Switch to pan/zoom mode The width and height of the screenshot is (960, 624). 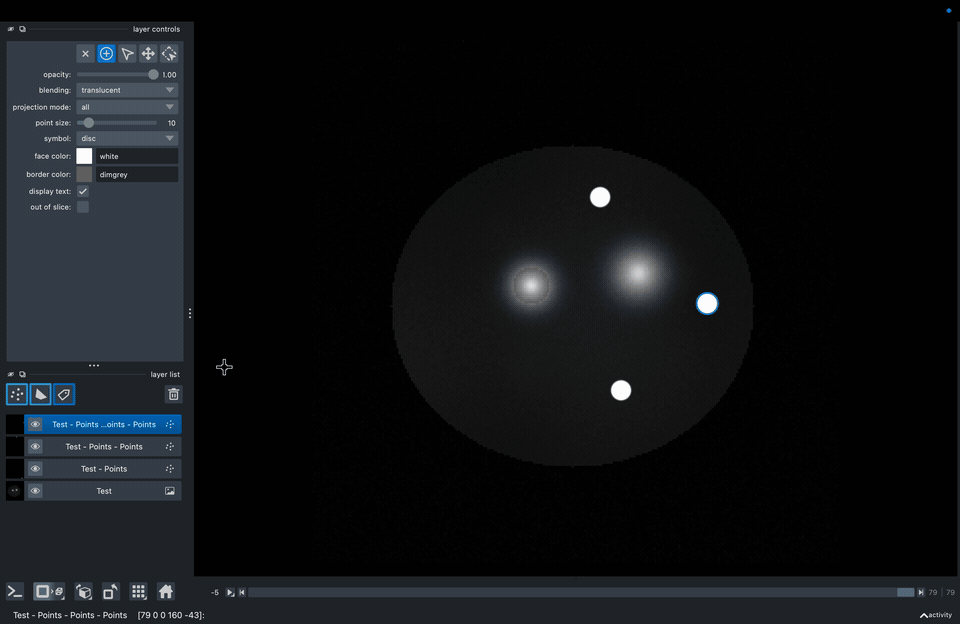coord(148,54)
